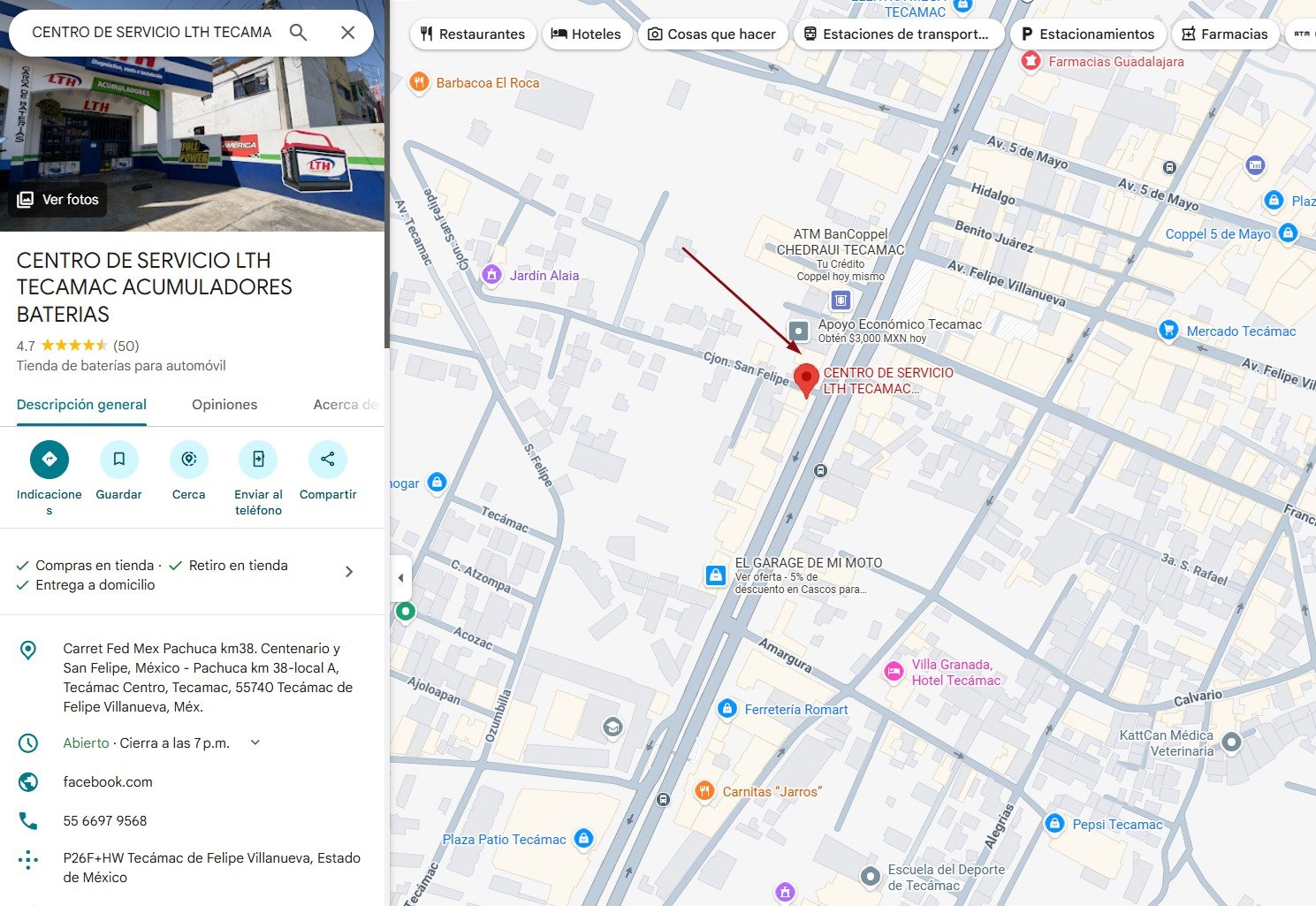The image size is (1316, 906).
Task: Click the Compartir share icon
Action: pyautogui.click(x=328, y=459)
